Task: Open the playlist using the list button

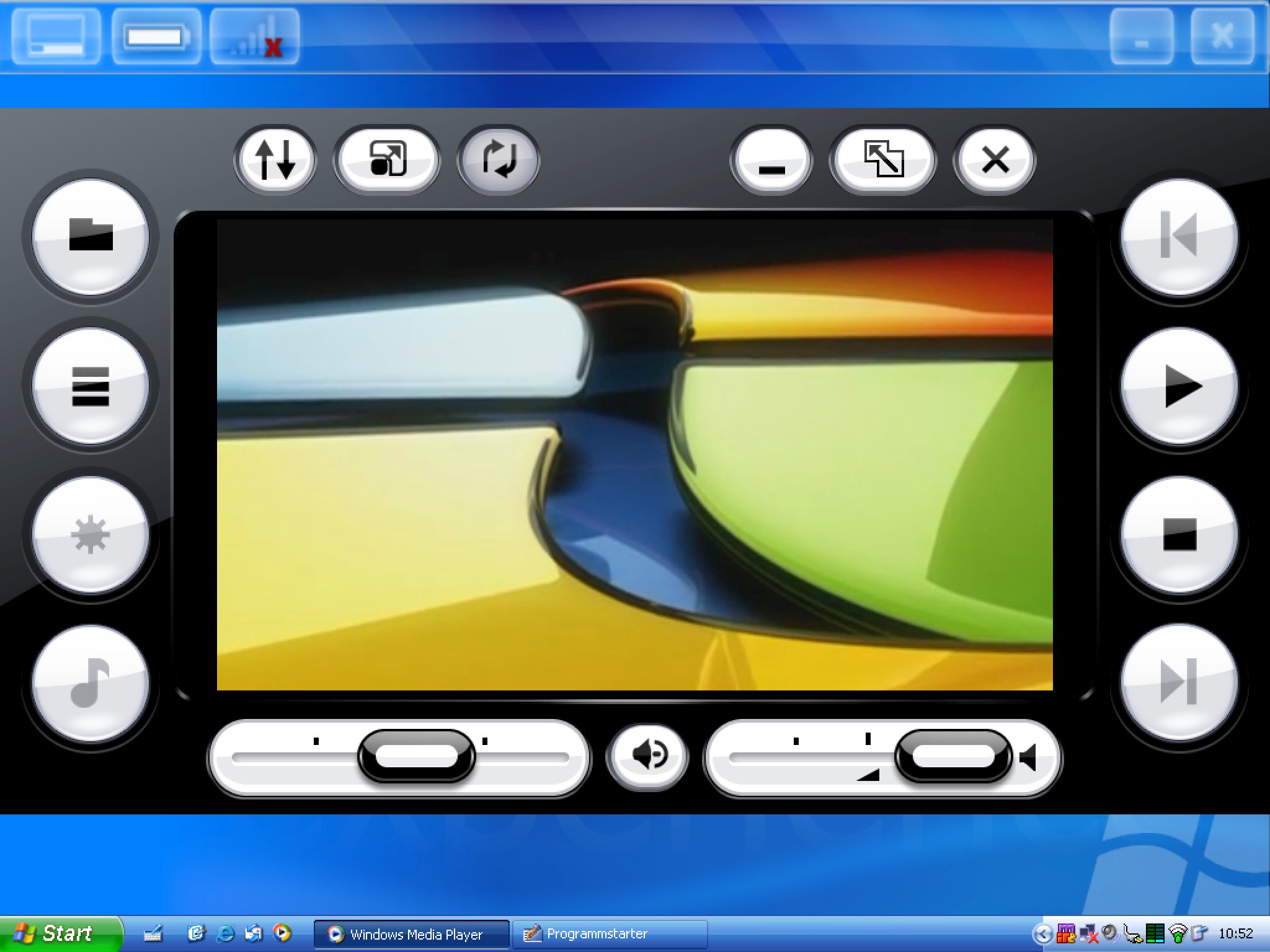Action: [x=91, y=386]
